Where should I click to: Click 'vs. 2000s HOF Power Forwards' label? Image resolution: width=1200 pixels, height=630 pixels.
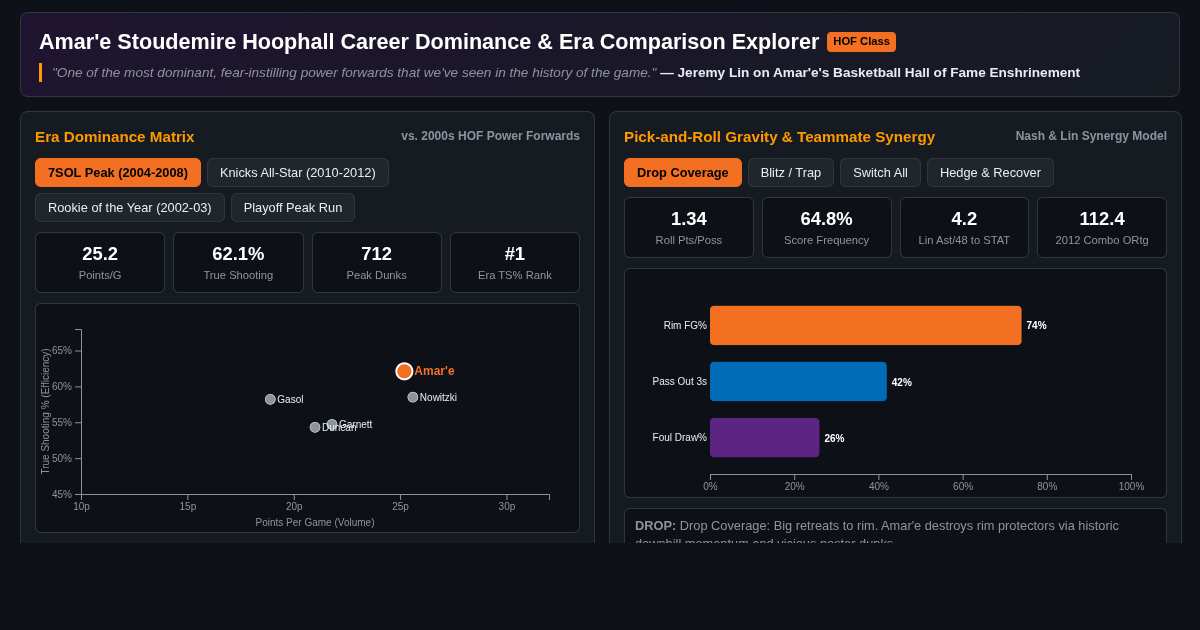coord(490,136)
